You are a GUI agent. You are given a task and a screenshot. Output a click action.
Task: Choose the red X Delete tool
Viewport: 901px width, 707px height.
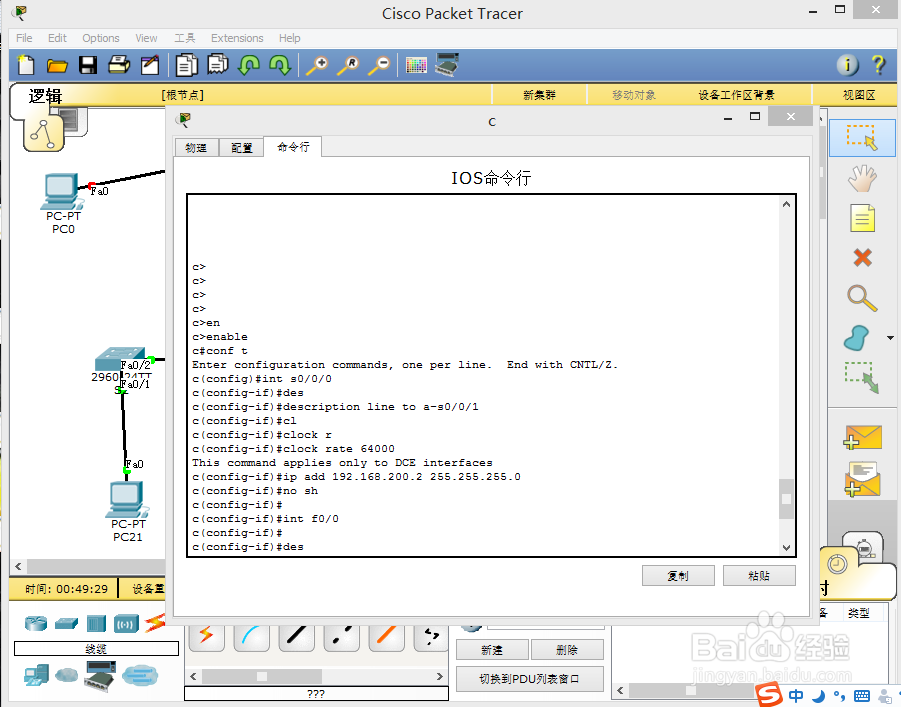tap(863, 258)
